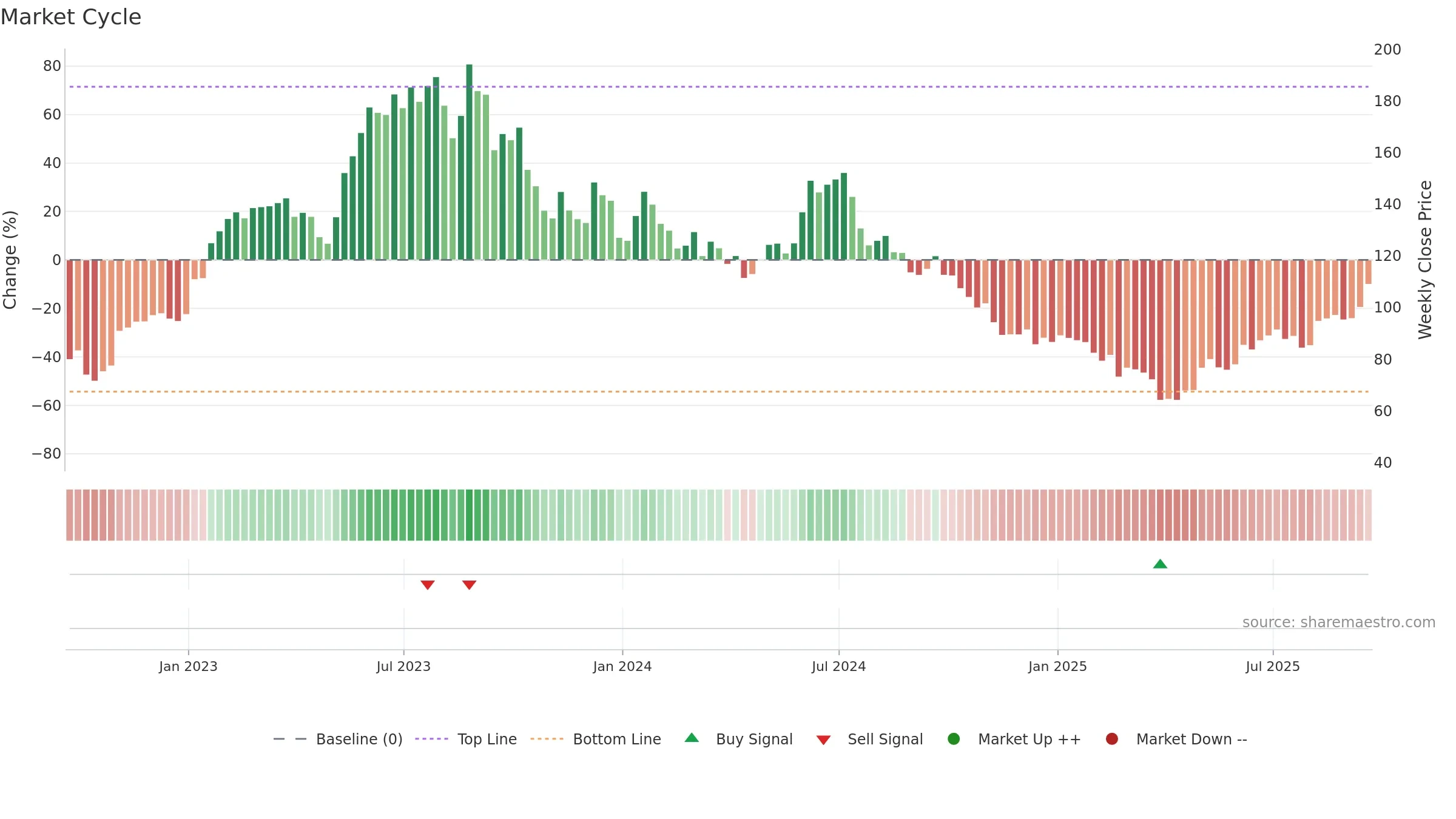Click the Baseline (0) legend entry
The width and height of the screenshot is (1456, 819).
click(x=338, y=739)
